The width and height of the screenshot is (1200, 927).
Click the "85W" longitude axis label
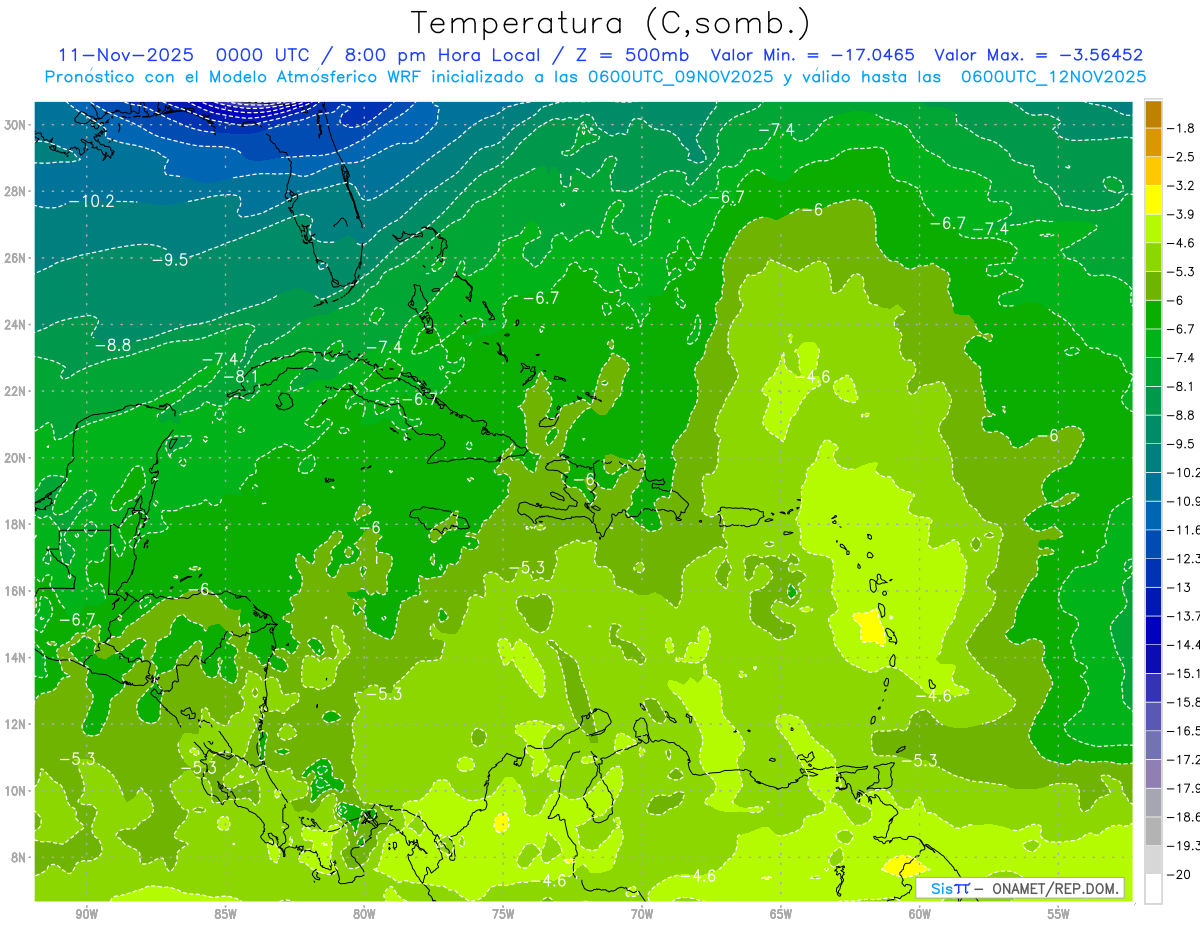point(226,914)
